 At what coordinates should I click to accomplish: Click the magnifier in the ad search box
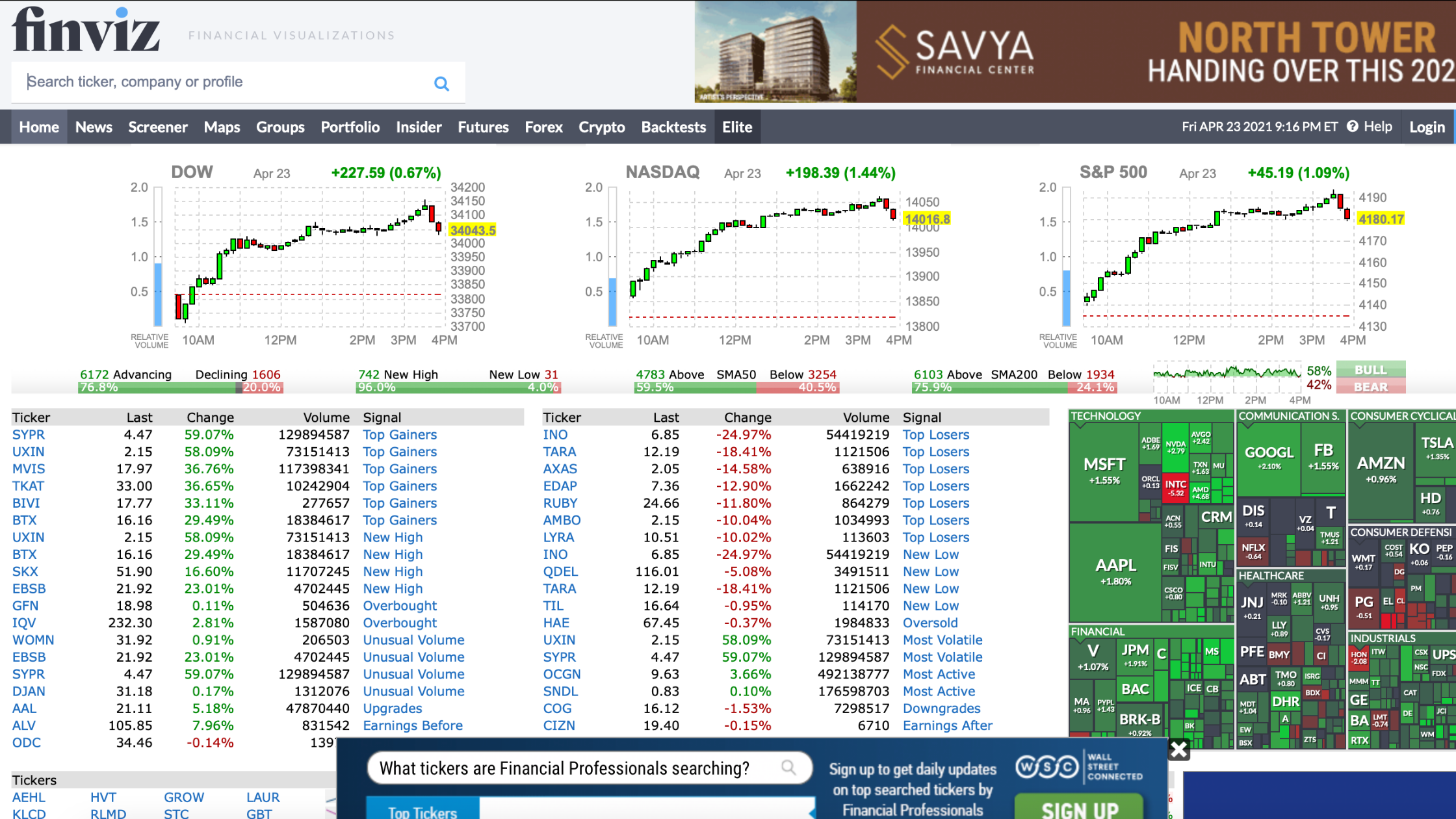click(x=788, y=768)
